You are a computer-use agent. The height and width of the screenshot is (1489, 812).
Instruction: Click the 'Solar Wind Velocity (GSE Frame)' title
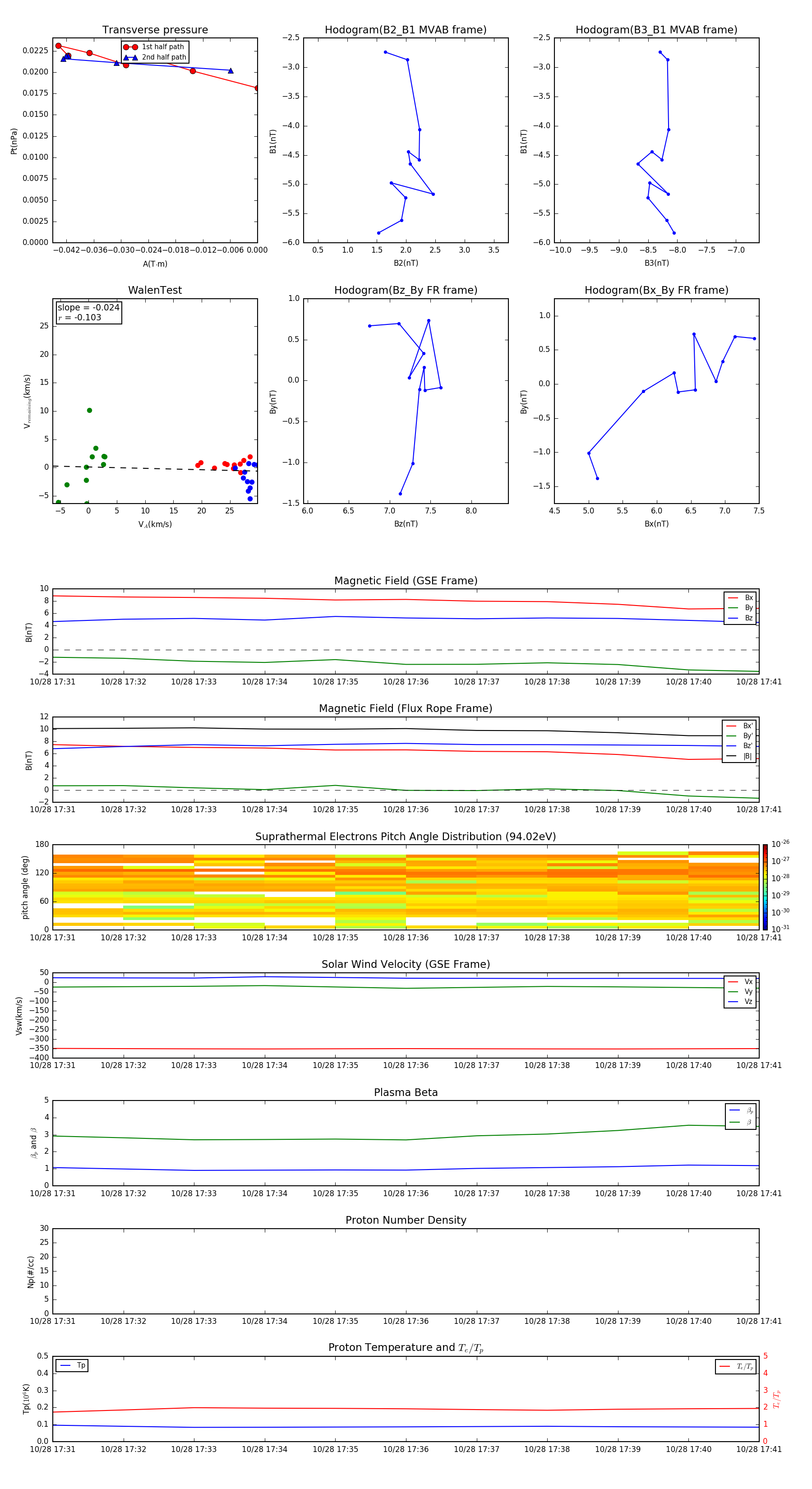coord(406,964)
